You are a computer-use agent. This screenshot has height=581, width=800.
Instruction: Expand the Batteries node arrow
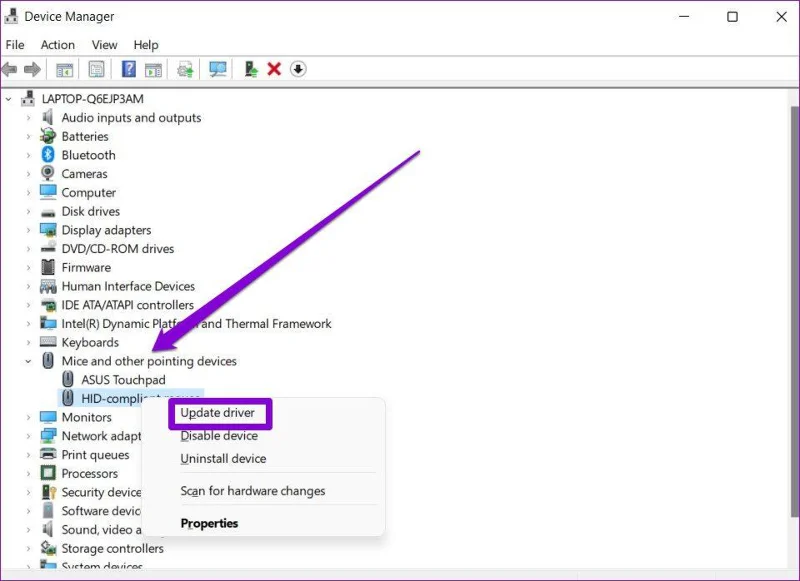click(29, 136)
